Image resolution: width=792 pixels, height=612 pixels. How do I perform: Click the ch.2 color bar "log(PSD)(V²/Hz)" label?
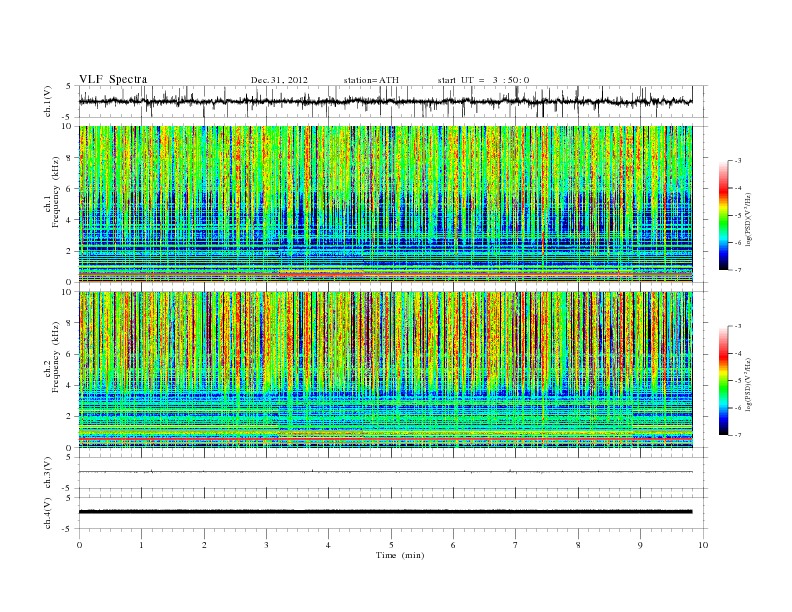tap(748, 383)
